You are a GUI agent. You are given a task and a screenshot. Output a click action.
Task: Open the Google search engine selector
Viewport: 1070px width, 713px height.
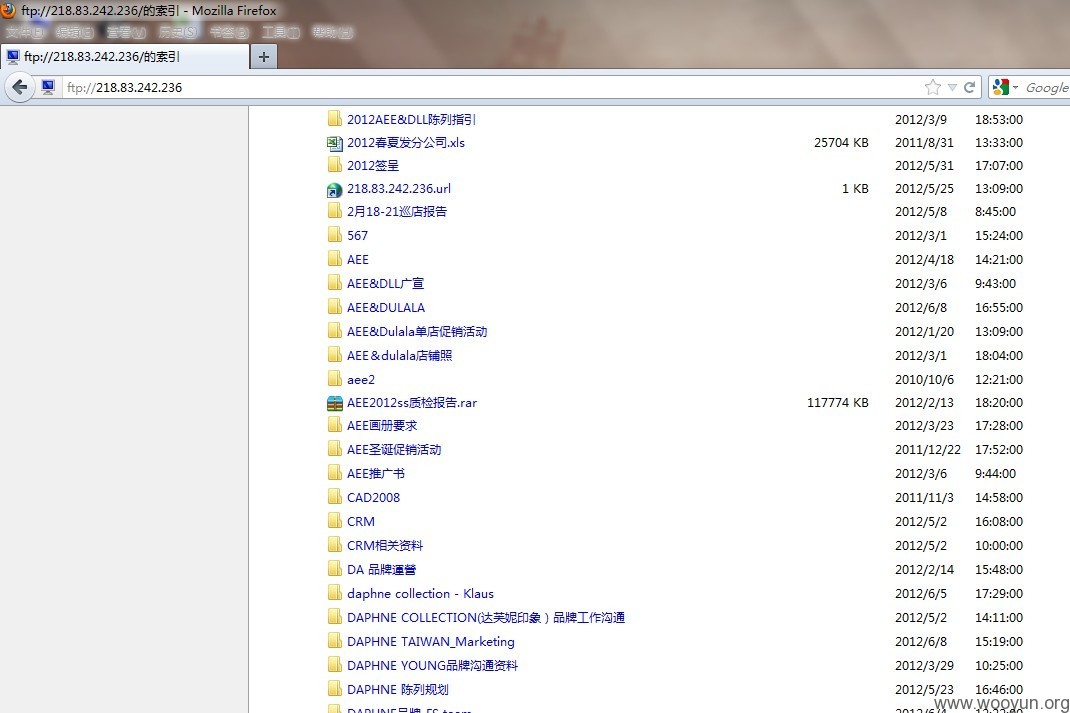point(1005,87)
